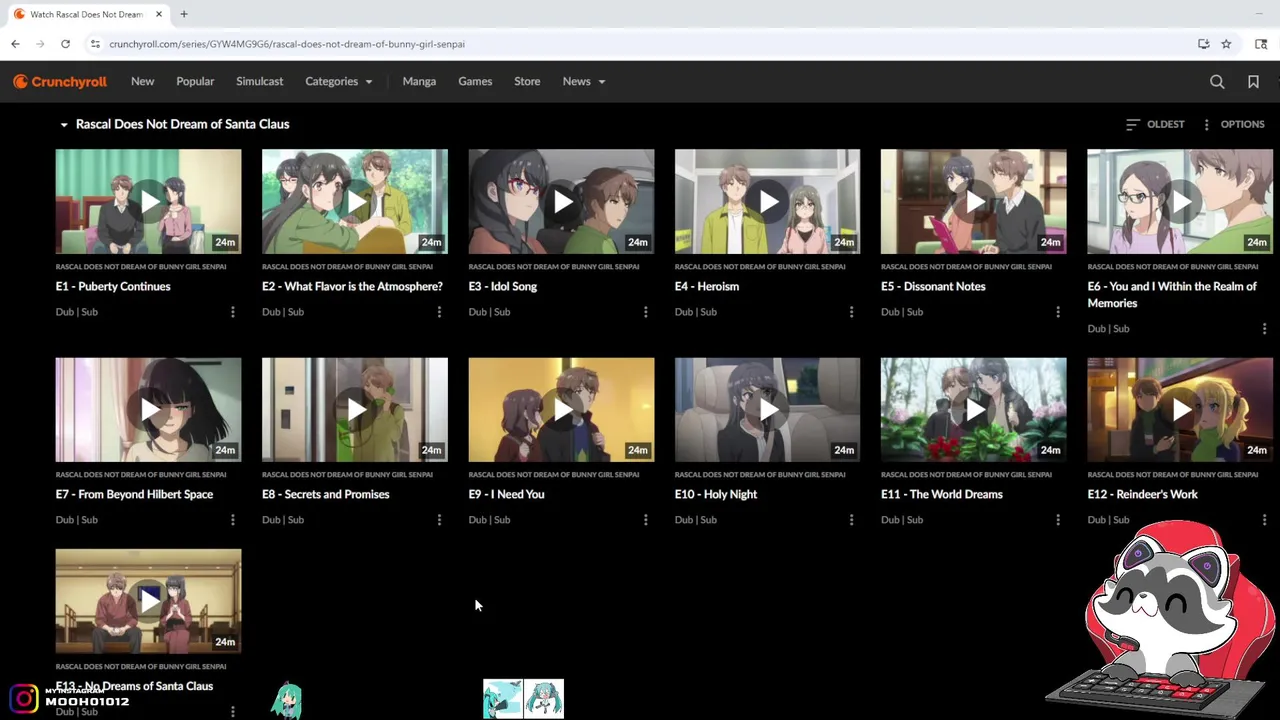Open more options for E6 Realm of Memories
The image size is (1280, 720).
click(1264, 329)
